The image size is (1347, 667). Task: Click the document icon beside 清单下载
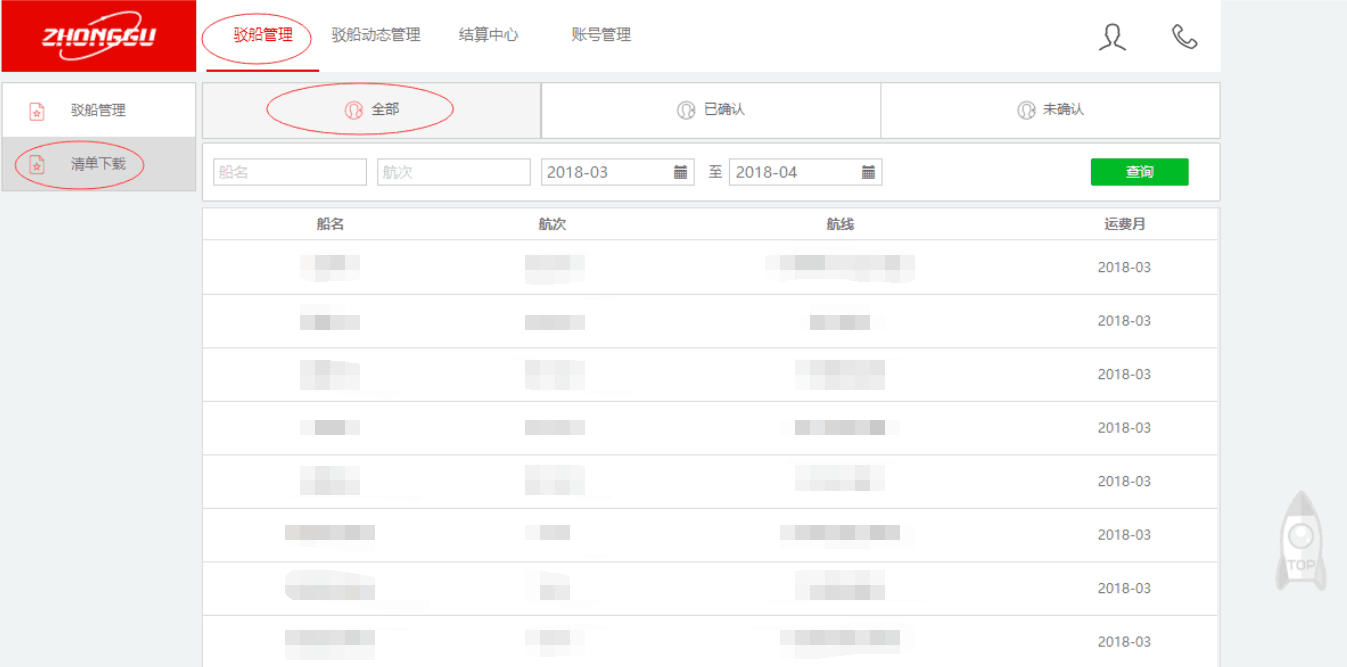tap(37, 165)
